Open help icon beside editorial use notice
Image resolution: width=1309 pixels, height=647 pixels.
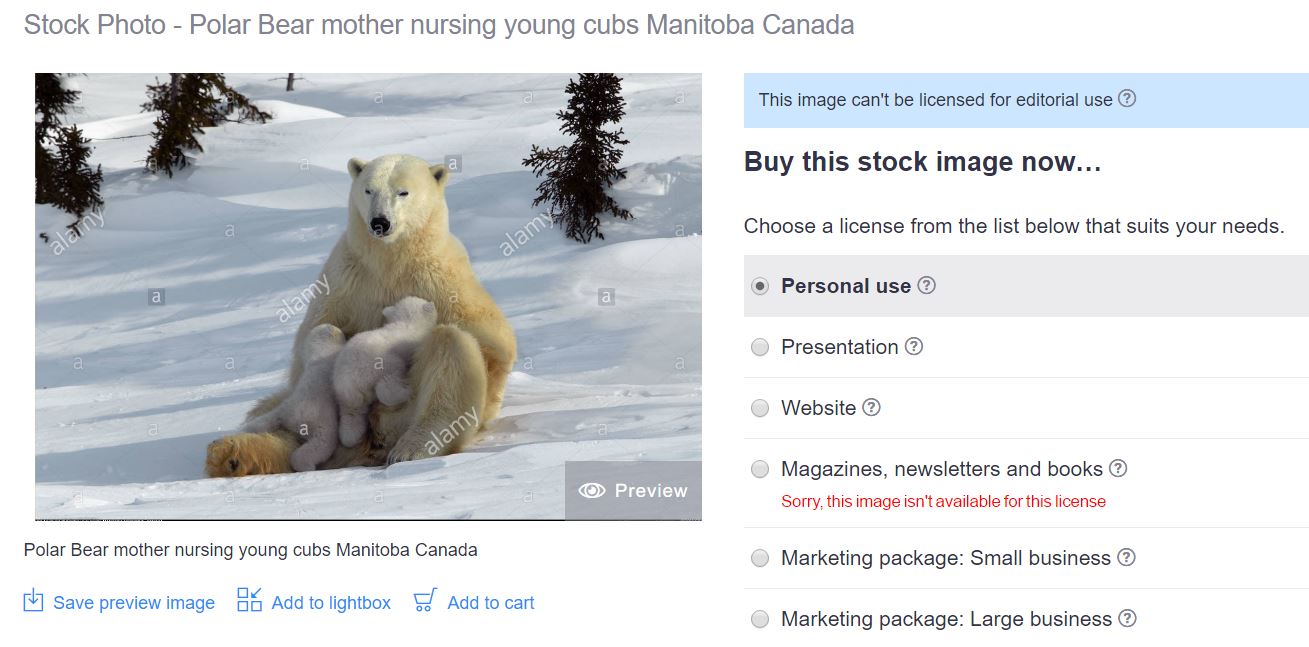point(1127,98)
